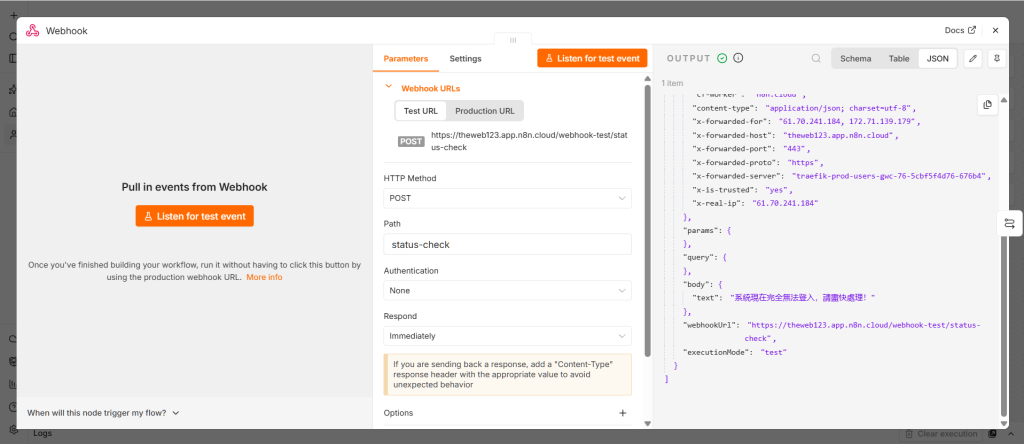Open search in the output panel
Viewport: 1024px width, 444px height.
click(816, 58)
